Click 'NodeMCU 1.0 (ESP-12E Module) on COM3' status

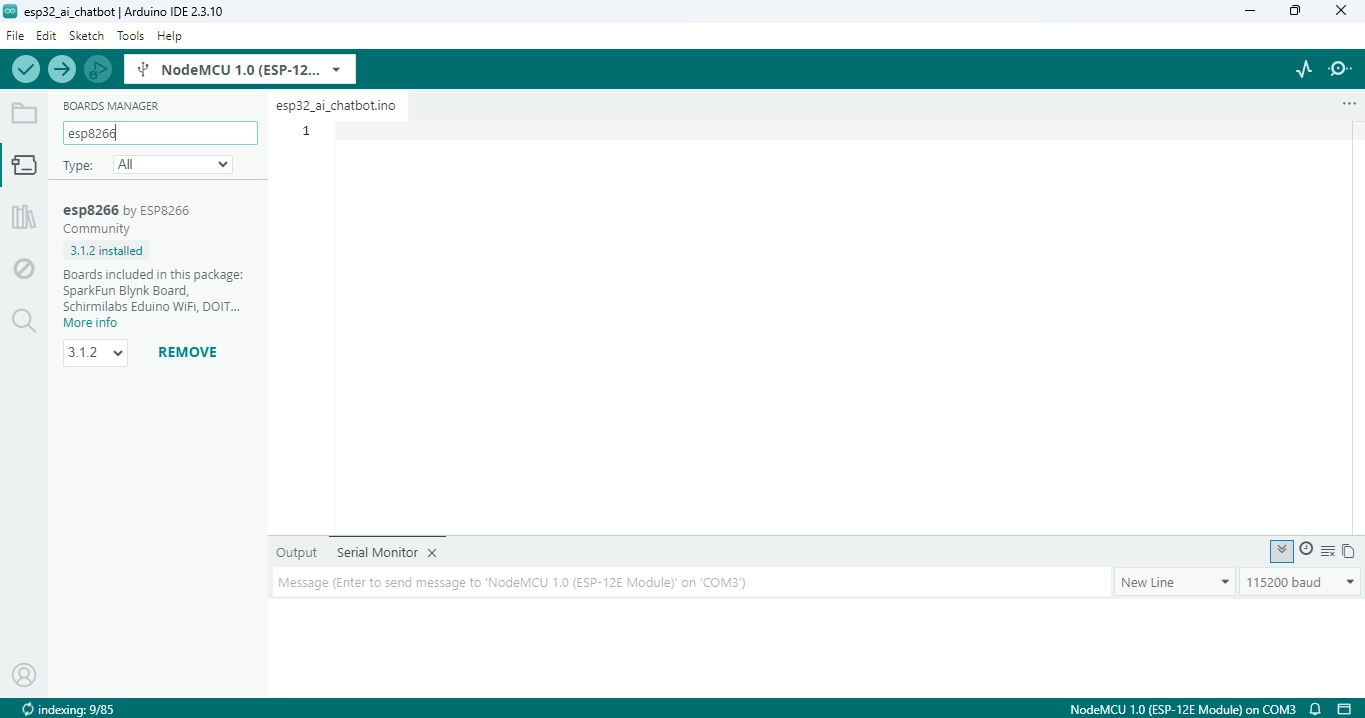1183,709
